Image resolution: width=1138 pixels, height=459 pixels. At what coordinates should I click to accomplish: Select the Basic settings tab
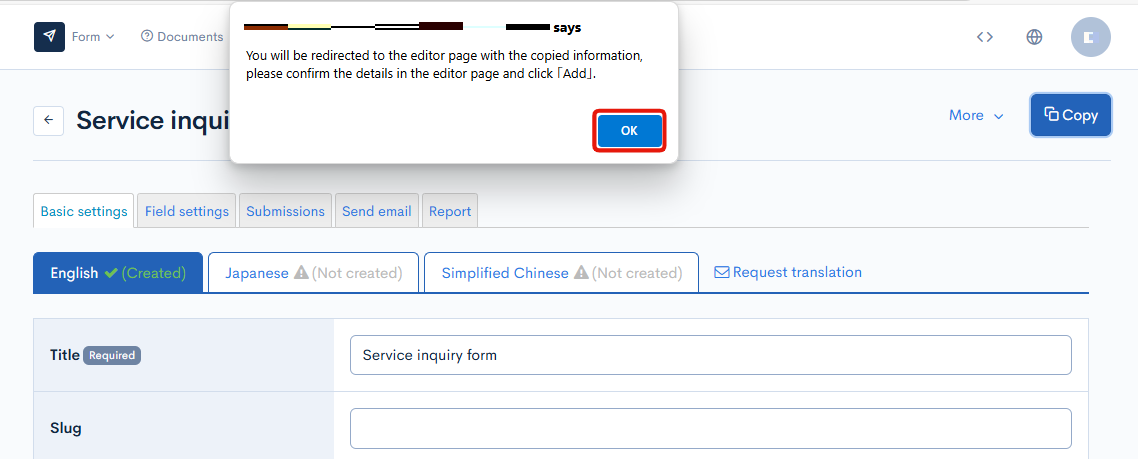coord(84,211)
